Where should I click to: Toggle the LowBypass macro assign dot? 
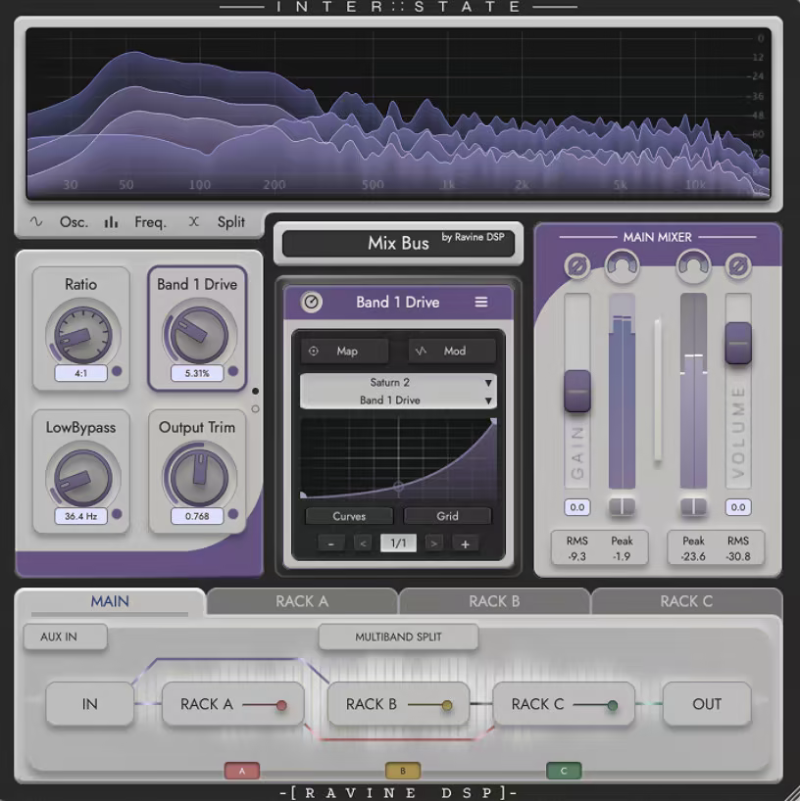117,514
